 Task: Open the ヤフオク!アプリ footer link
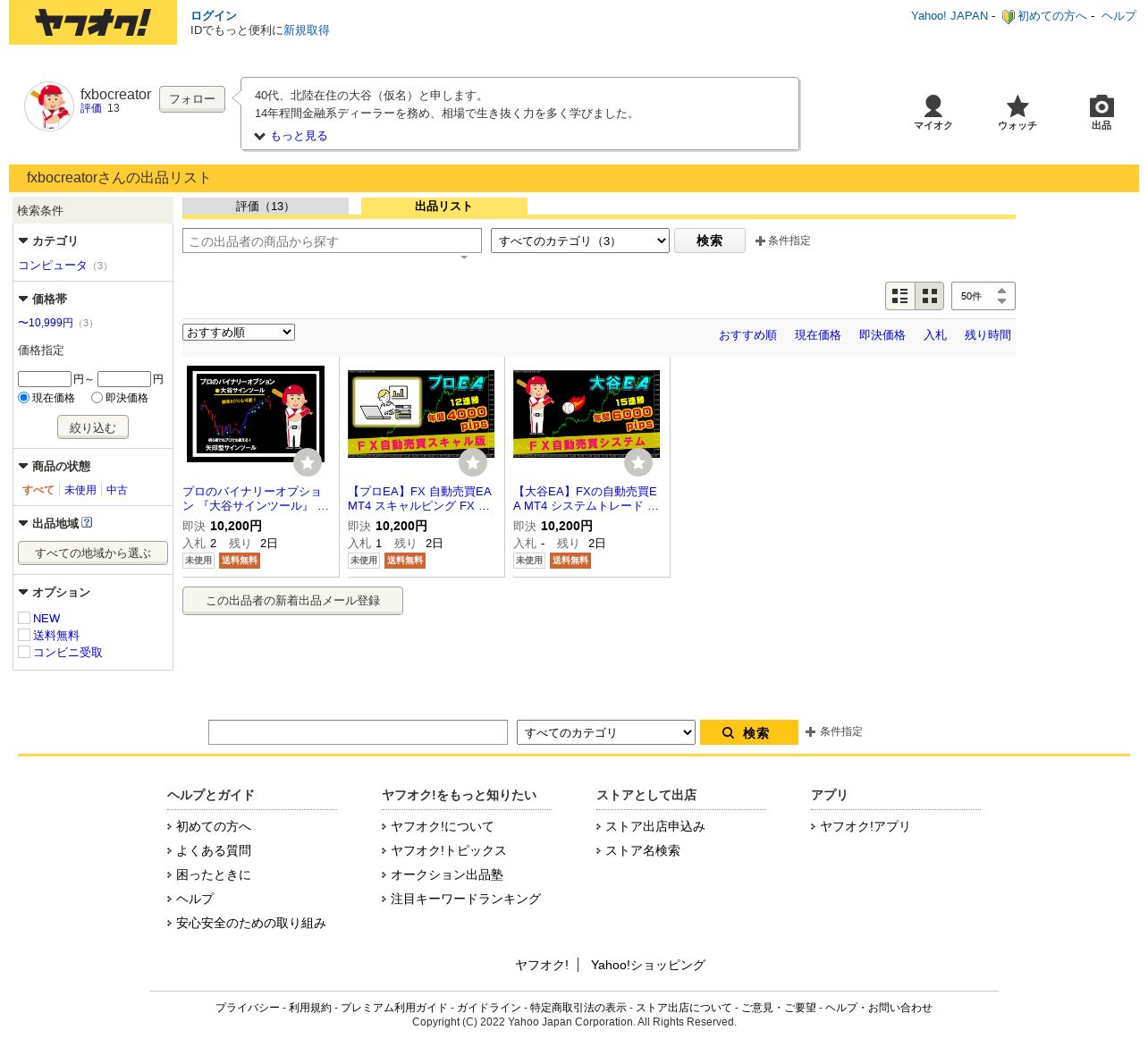[x=865, y=826]
